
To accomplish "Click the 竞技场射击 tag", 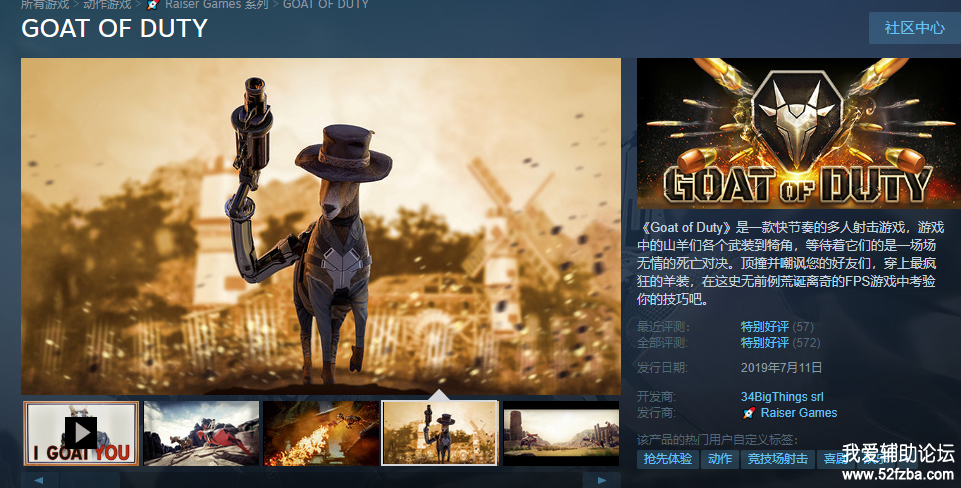I will (777, 459).
